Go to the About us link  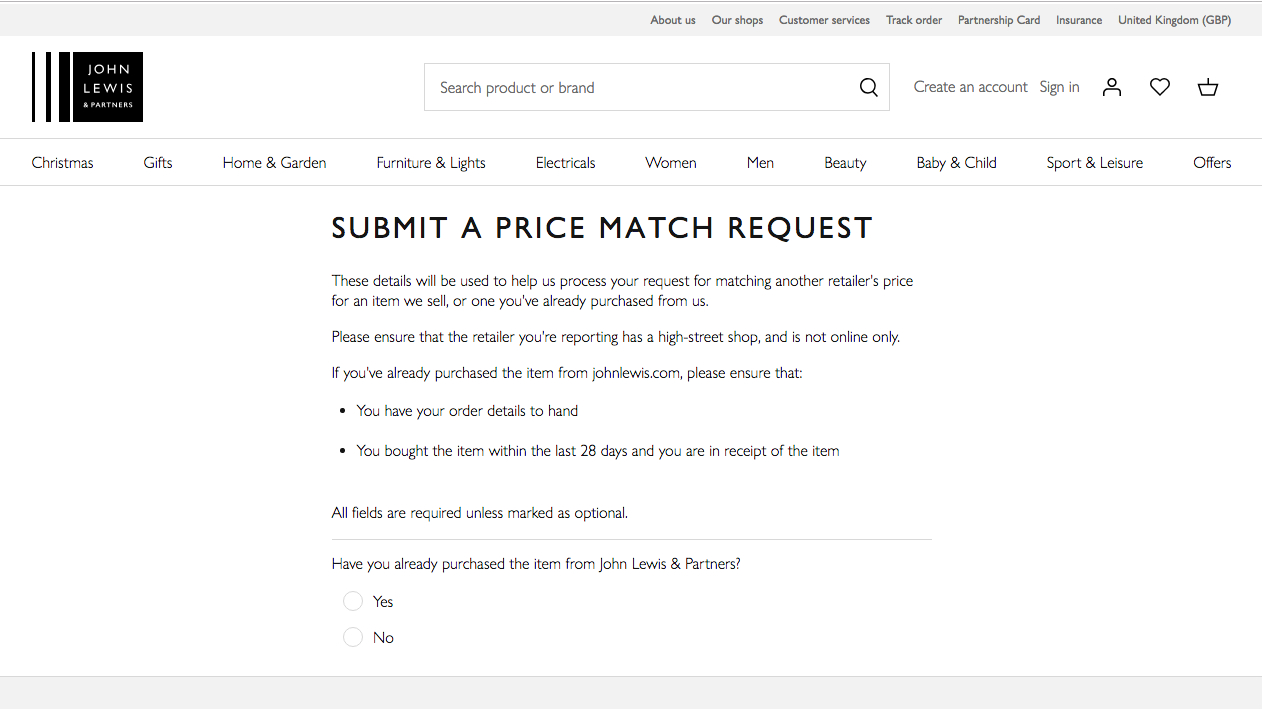[x=673, y=20]
